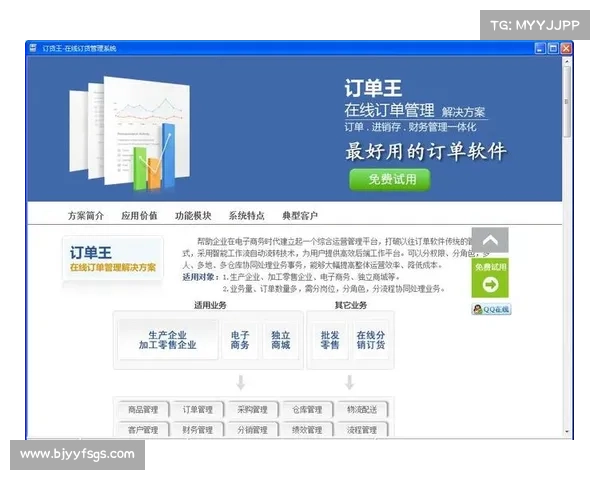Click the 适用业务 heading
This screenshot has width=600, height=480.
point(210,305)
